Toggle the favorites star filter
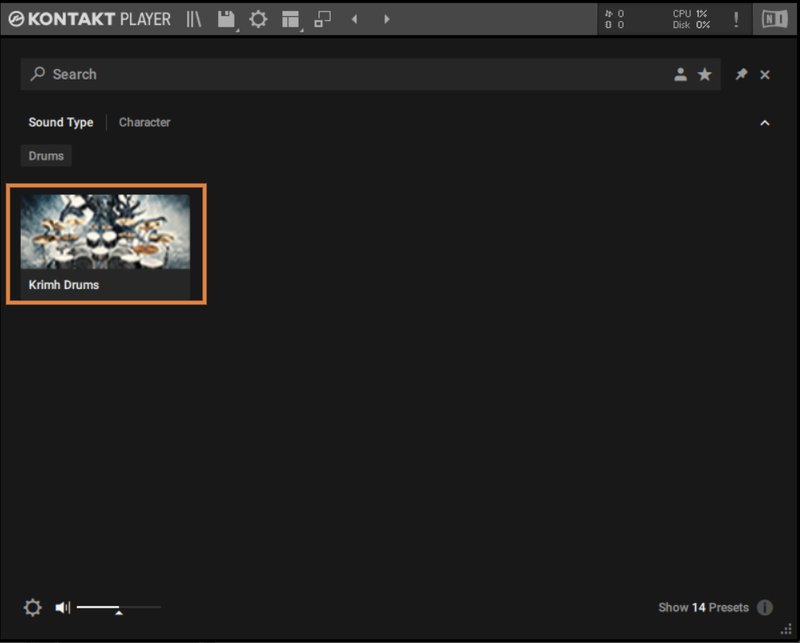 [x=705, y=75]
